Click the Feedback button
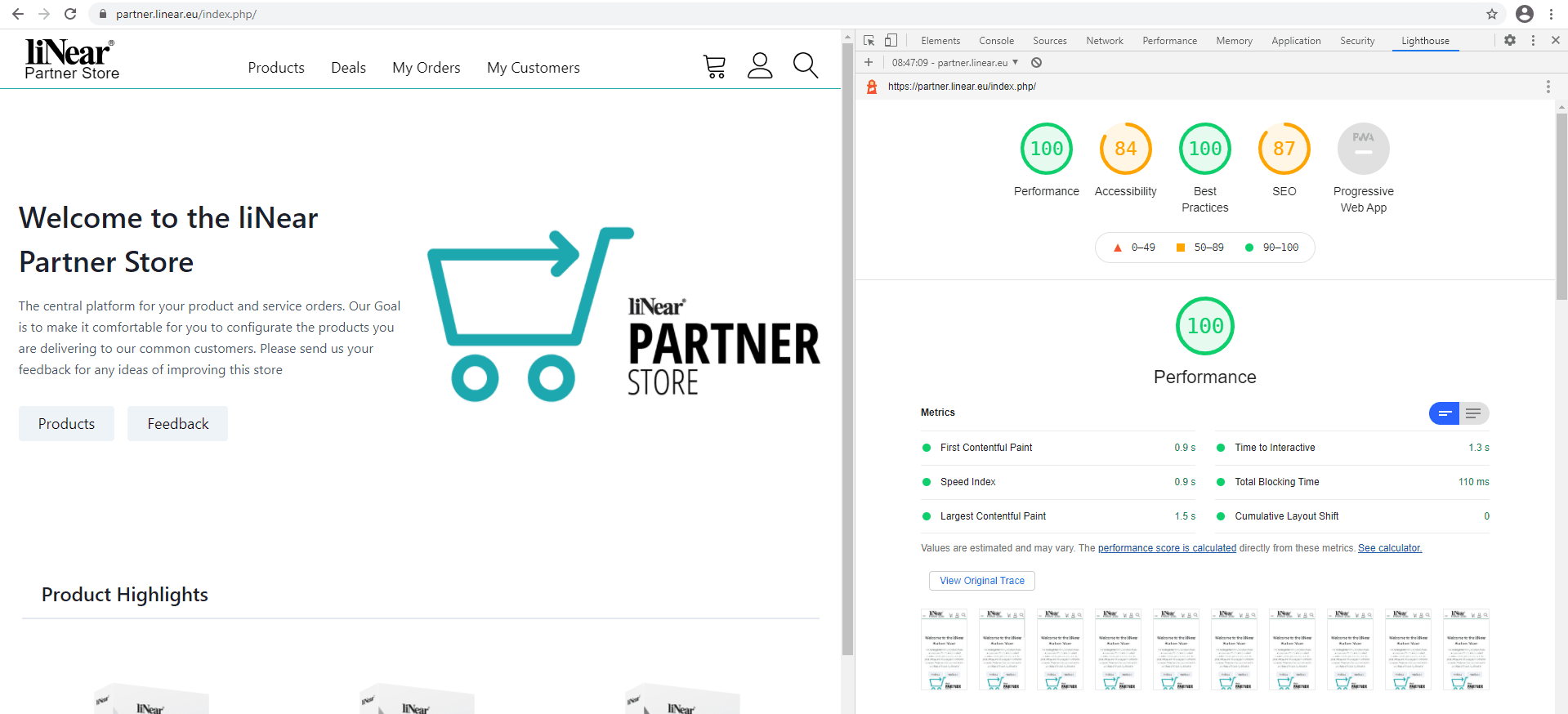 click(x=178, y=423)
